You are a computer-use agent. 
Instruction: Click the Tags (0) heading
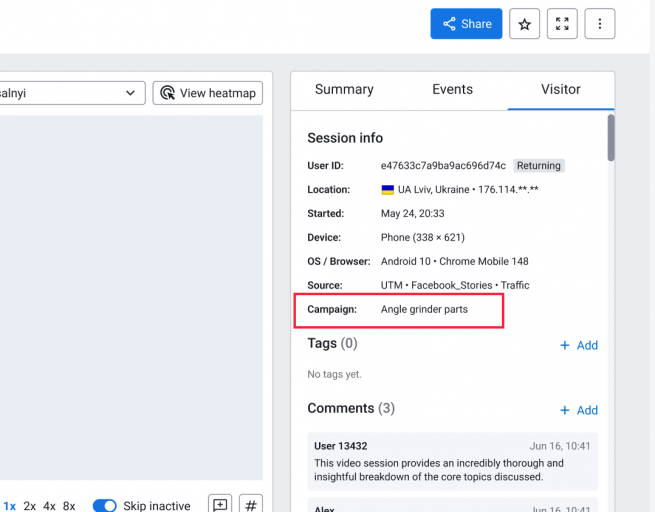pyautogui.click(x=333, y=343)
